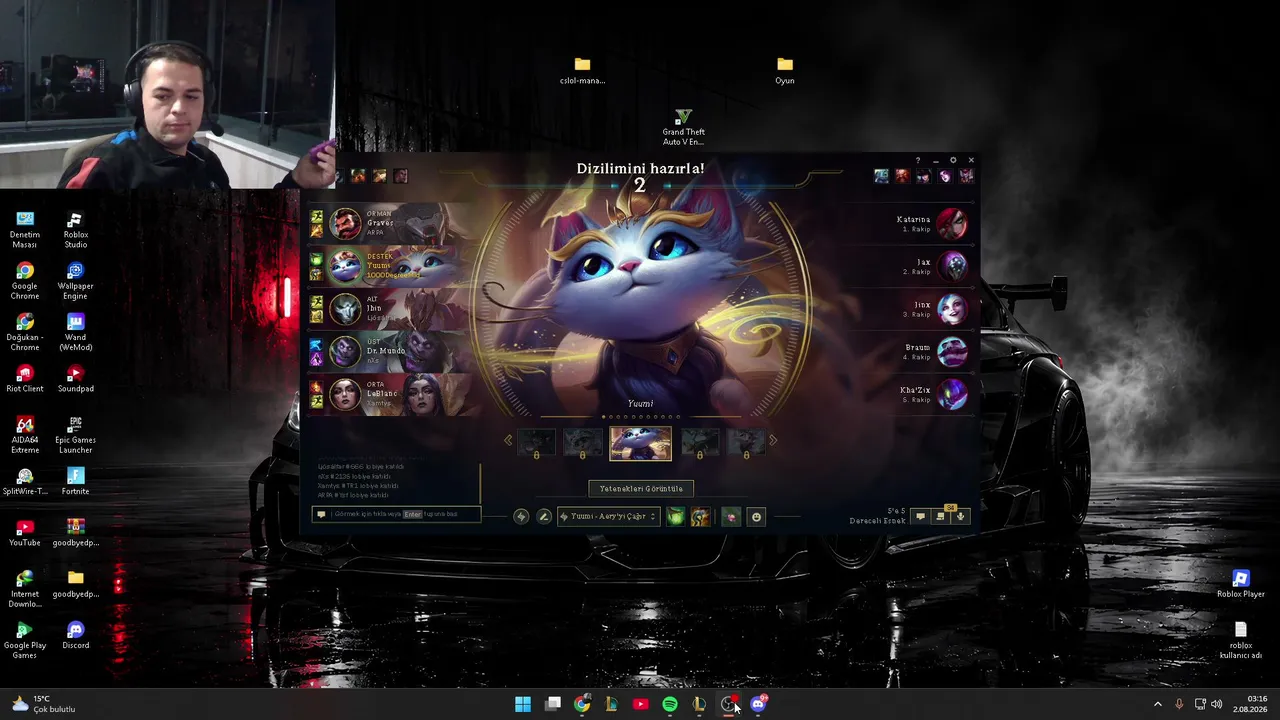This screenshot has height=720, width=1280.
Task: Open the taskbar volume control
Action: pyautogui.click(x=1217, y=704)
